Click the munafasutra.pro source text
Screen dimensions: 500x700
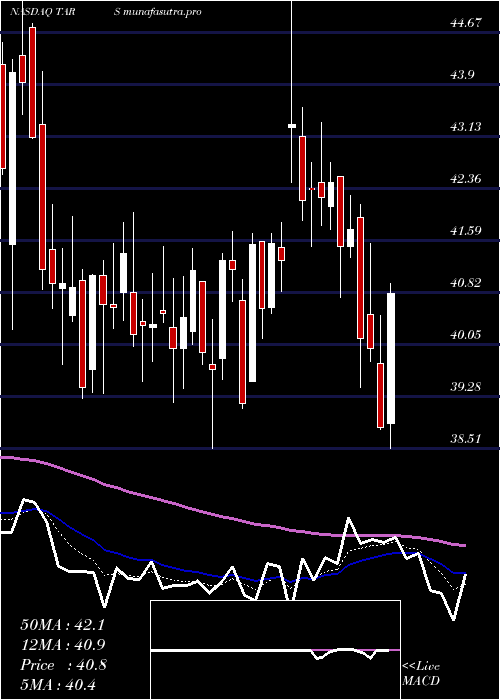(x=162, y=12)
